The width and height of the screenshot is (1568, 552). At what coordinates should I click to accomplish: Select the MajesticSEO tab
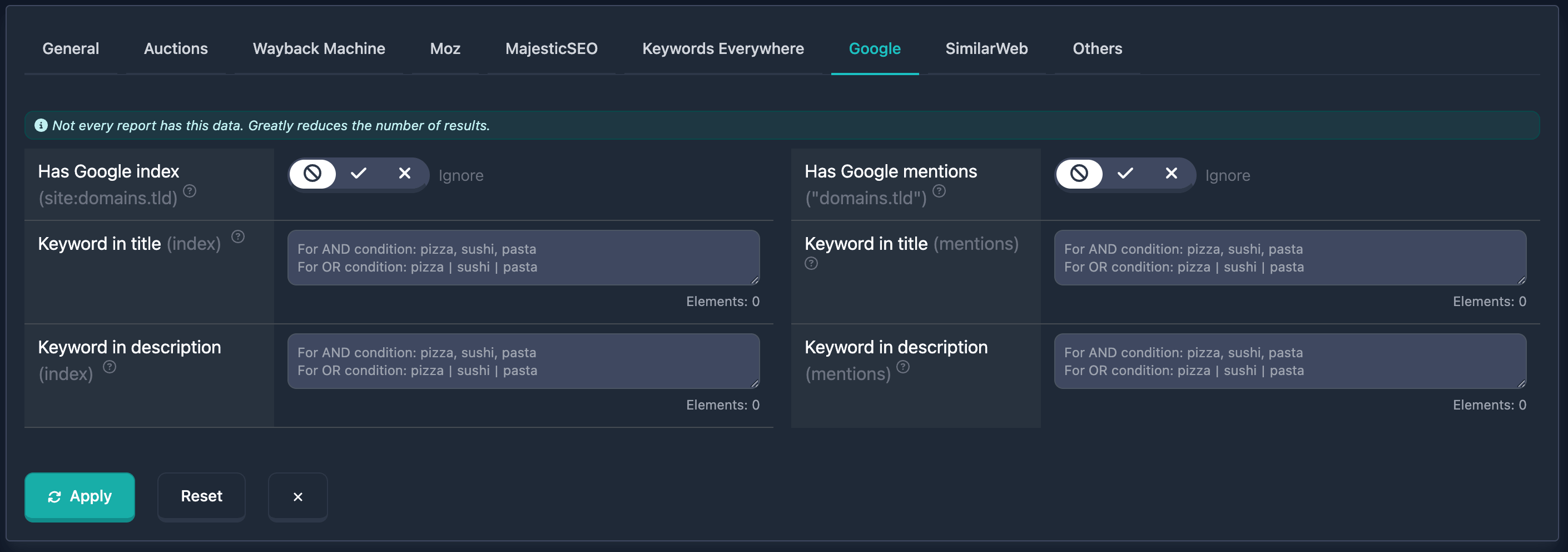point(551,49)
